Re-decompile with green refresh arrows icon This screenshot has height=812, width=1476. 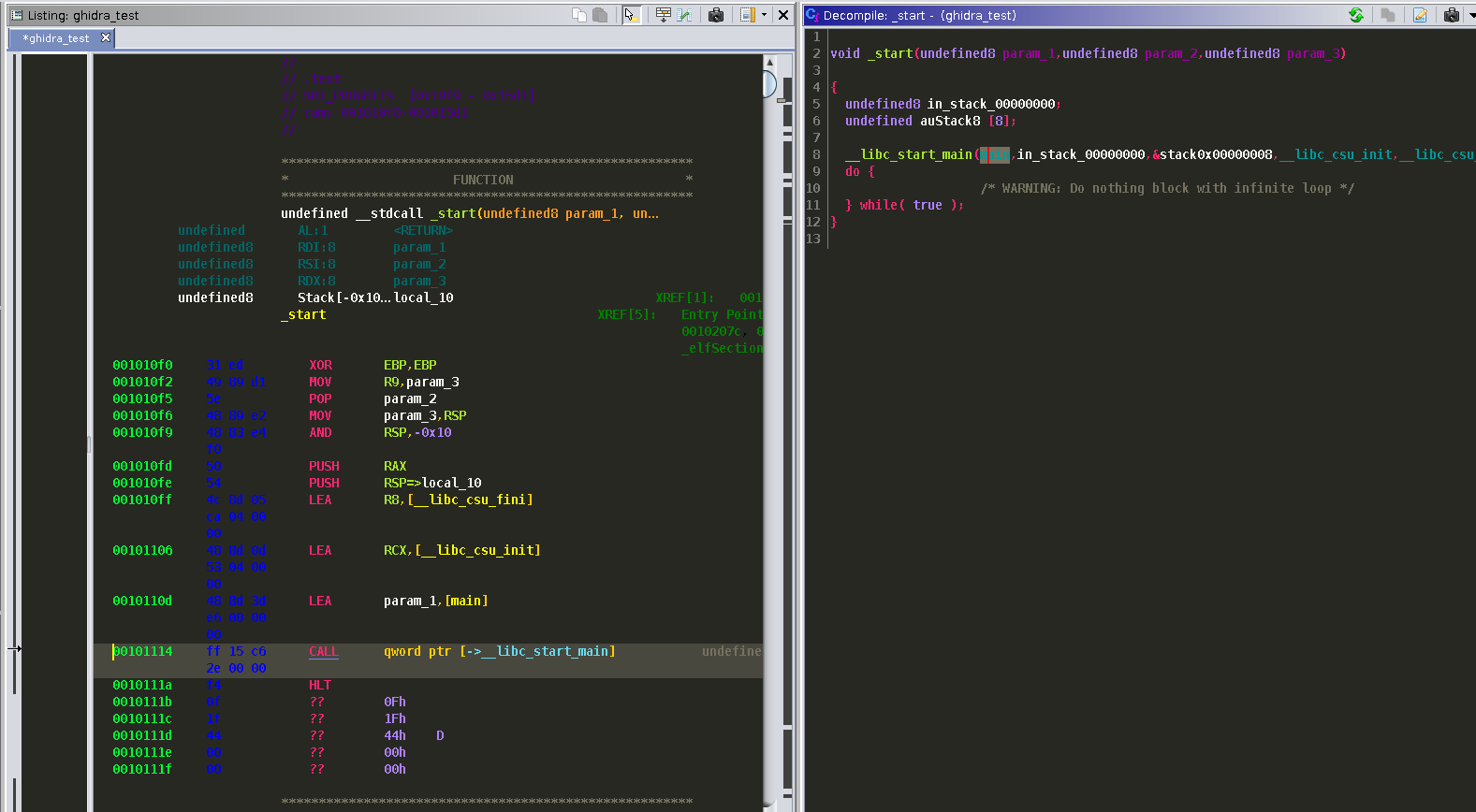[1355, 15]
